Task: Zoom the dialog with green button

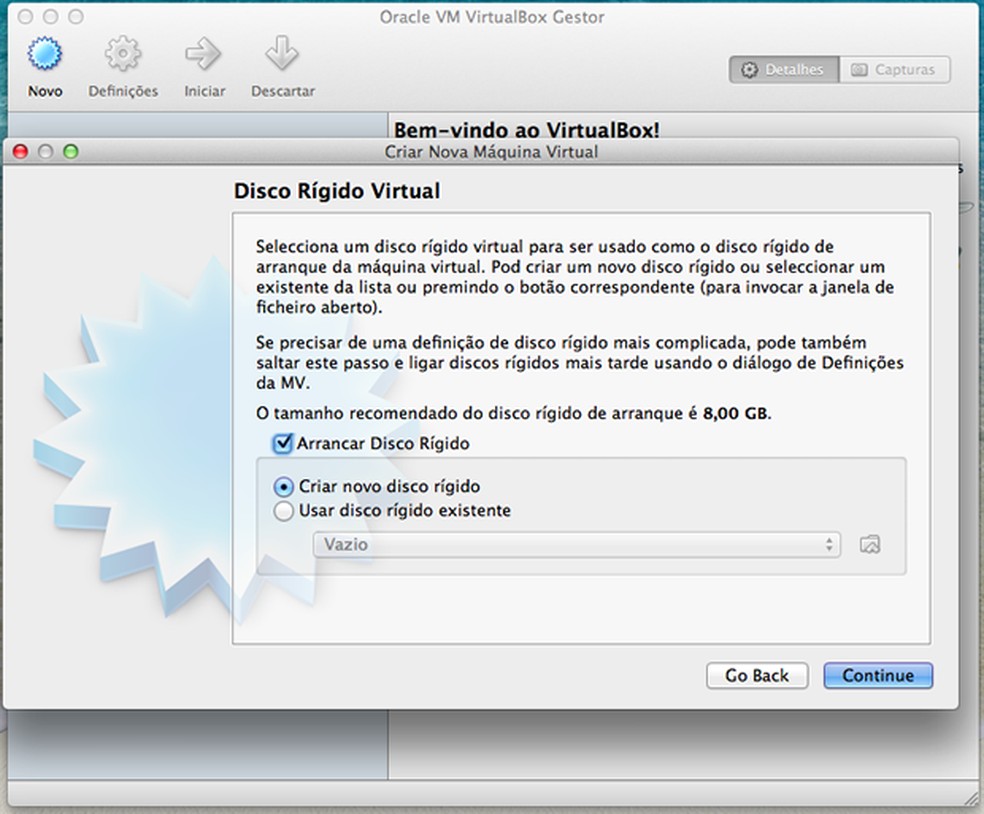Action: 71,151
